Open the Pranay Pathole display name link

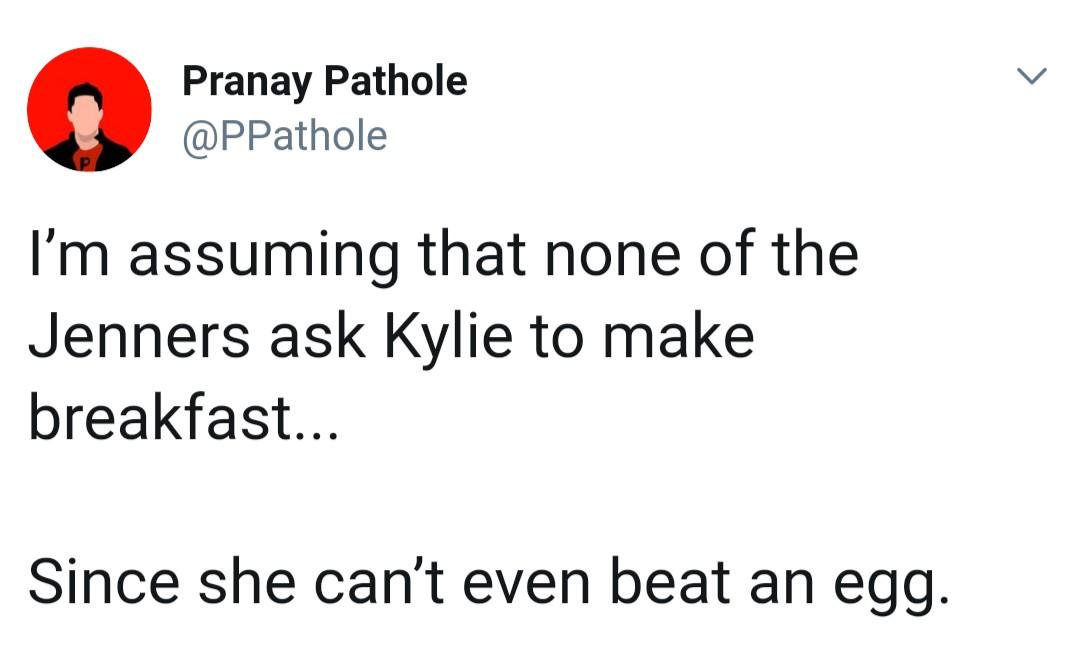click(x=324, y=82)
